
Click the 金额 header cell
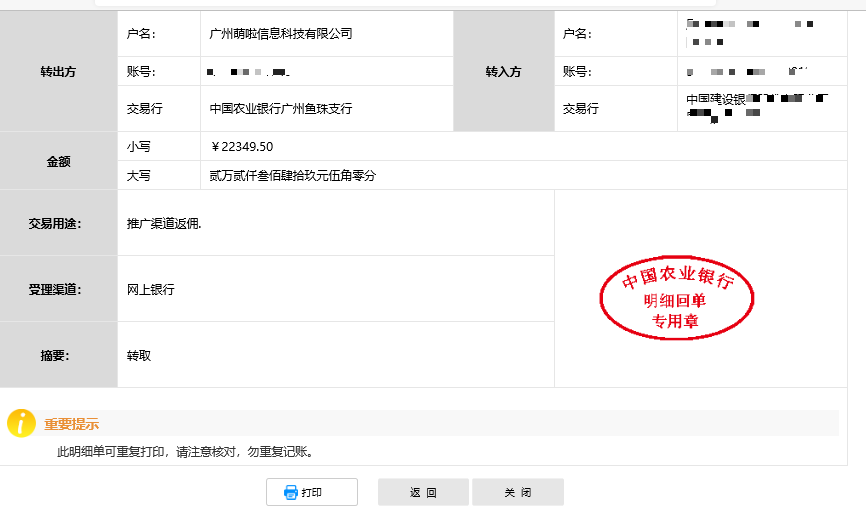tap(59, 161)
